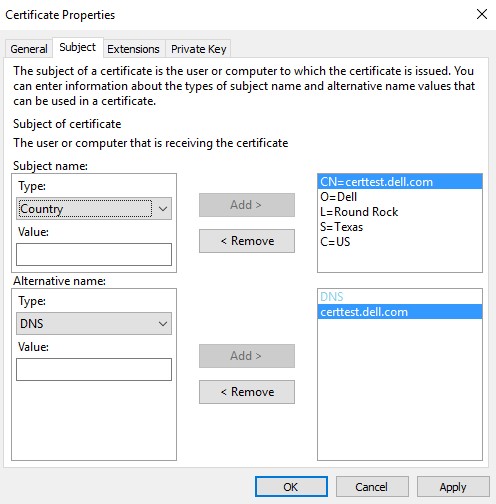Select the L=Round Rock entry
The image size is (496, 504).
(x=400, y=212)
